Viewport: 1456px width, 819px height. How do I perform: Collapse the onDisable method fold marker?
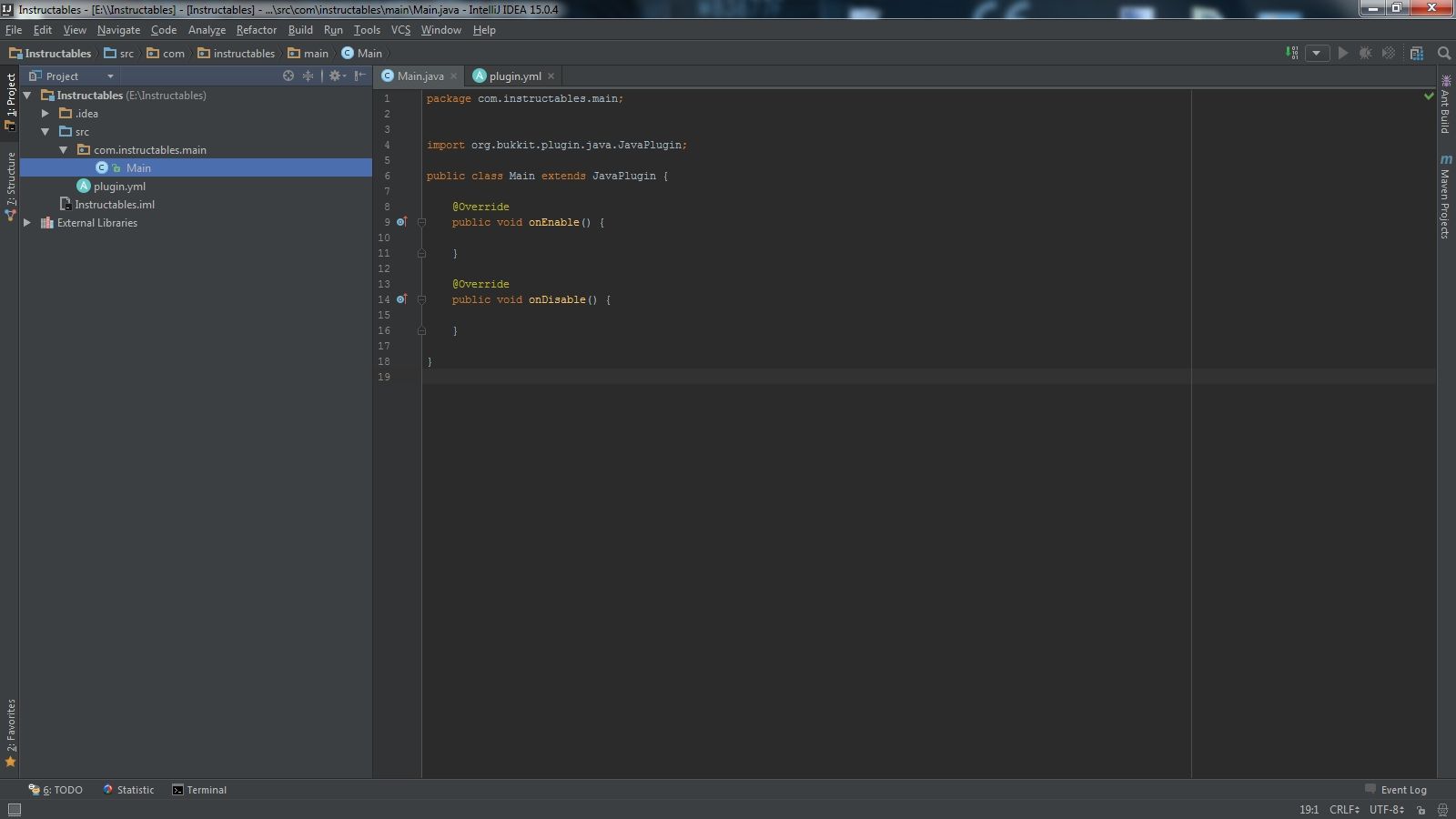(x=421, y=299)
